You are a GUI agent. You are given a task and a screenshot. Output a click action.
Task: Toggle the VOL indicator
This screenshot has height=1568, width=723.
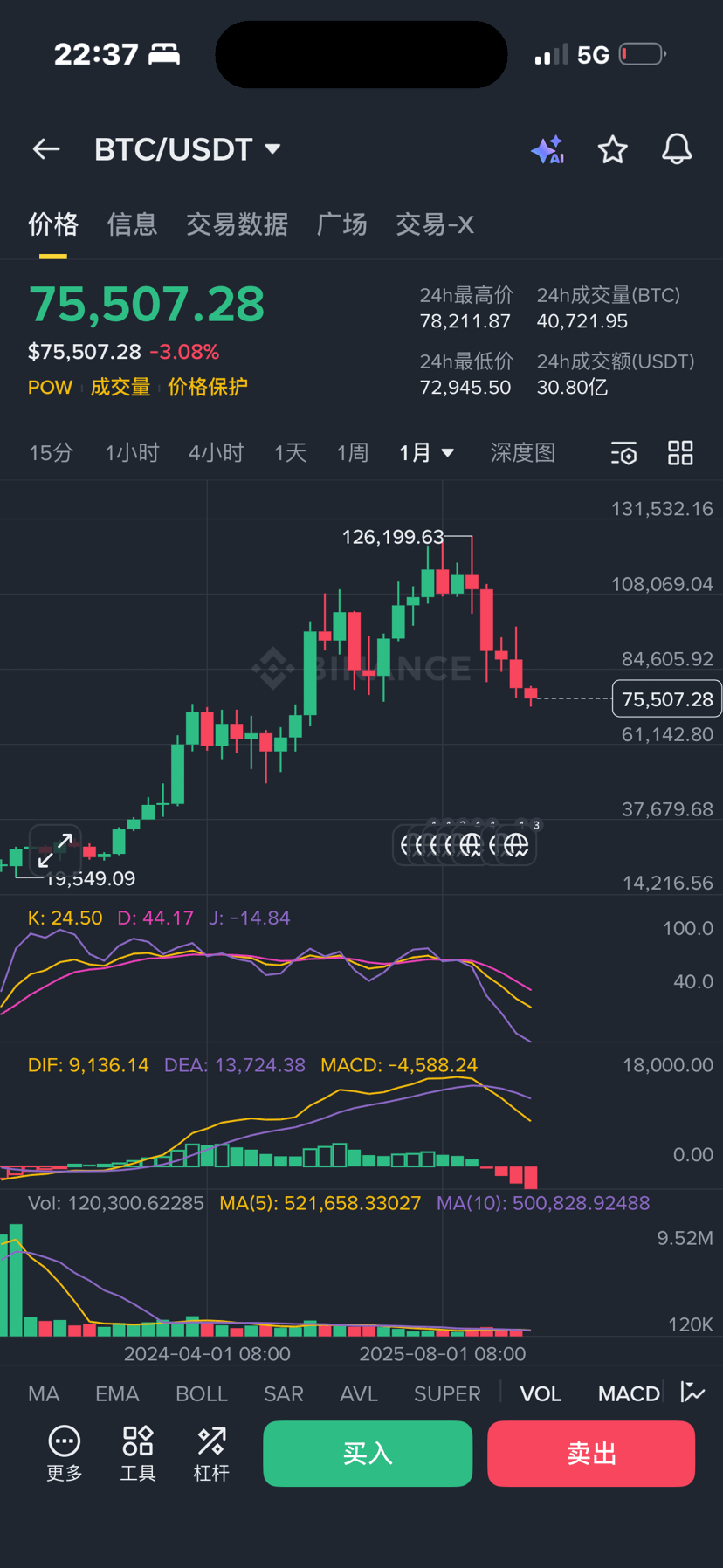(541, 1393)
